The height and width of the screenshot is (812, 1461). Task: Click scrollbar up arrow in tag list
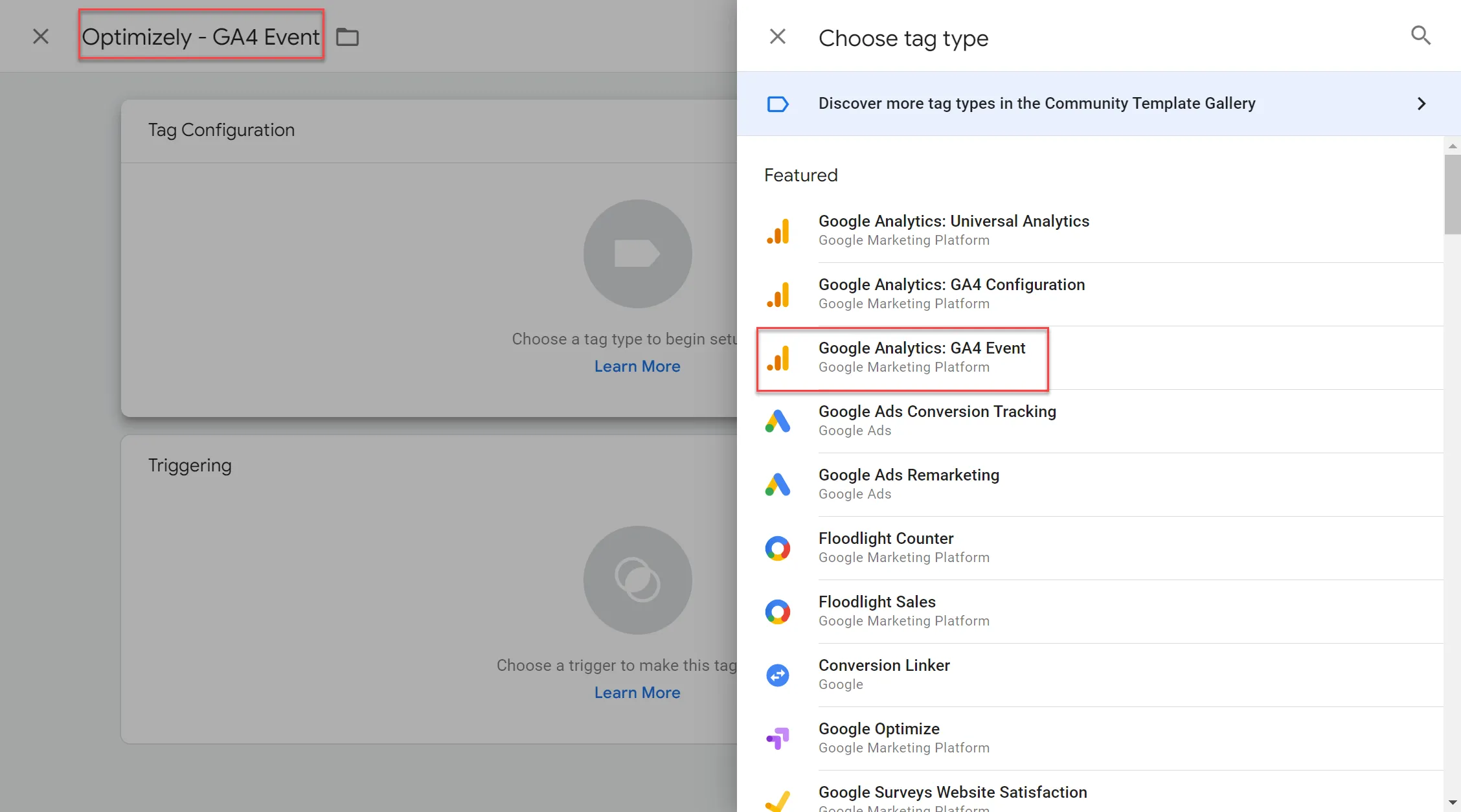[1453, 146]
